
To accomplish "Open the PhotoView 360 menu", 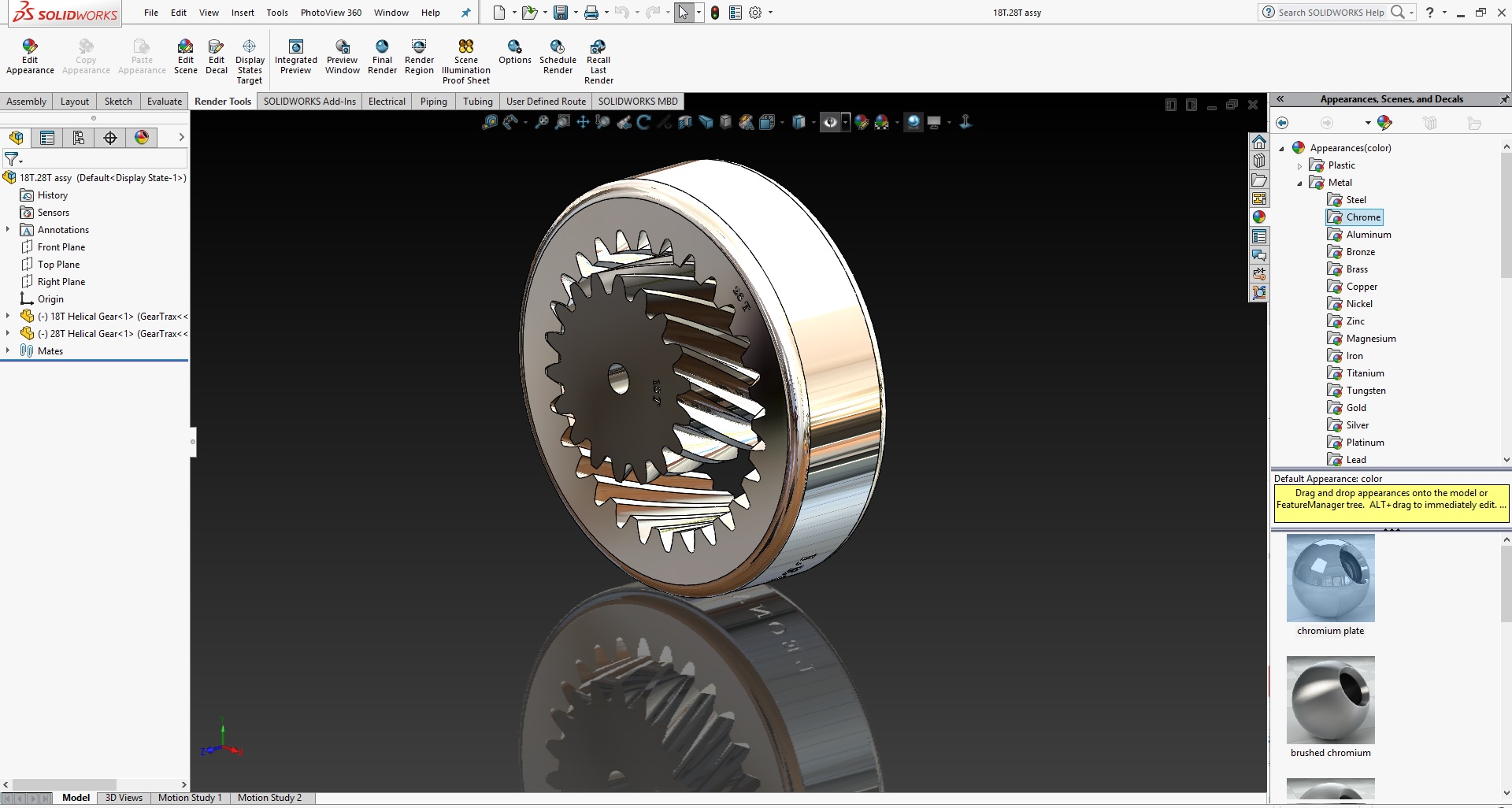I will point(331,13).
